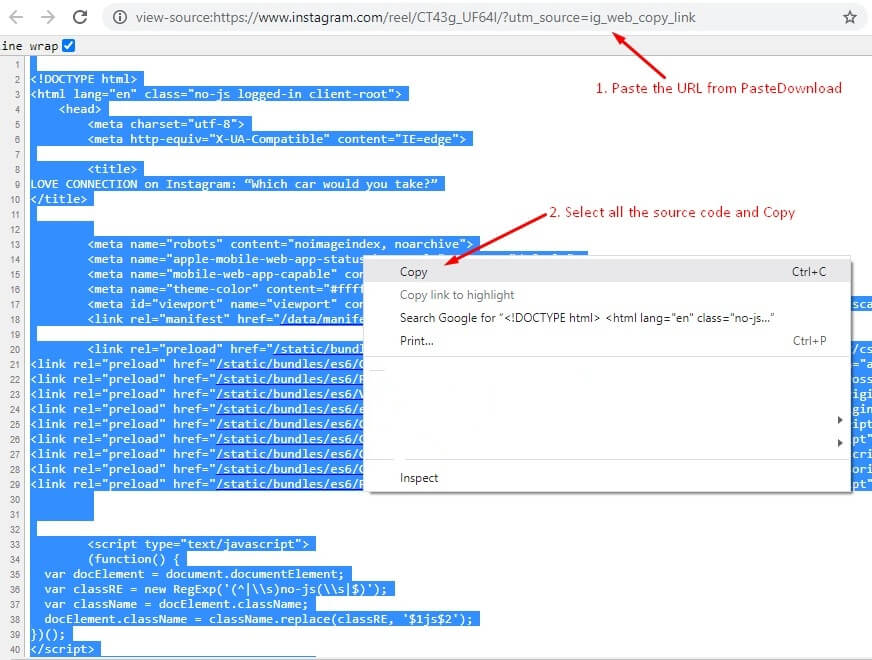Open the static bundles link on line 27
Image resolution: width=872 pixels, height=660 pixels.
(x=290, y=454)
